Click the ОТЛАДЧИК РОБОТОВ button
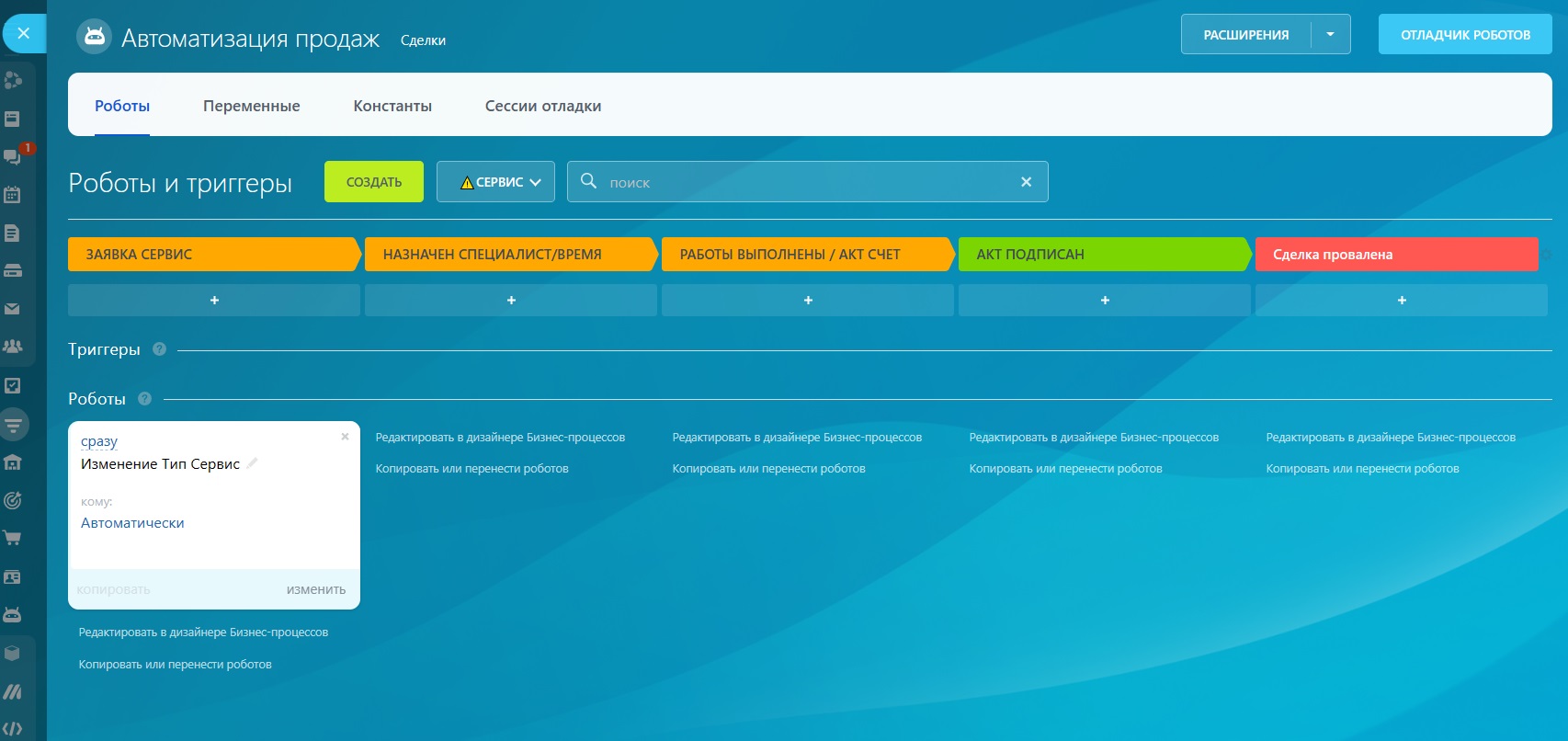 point(1464,35)
